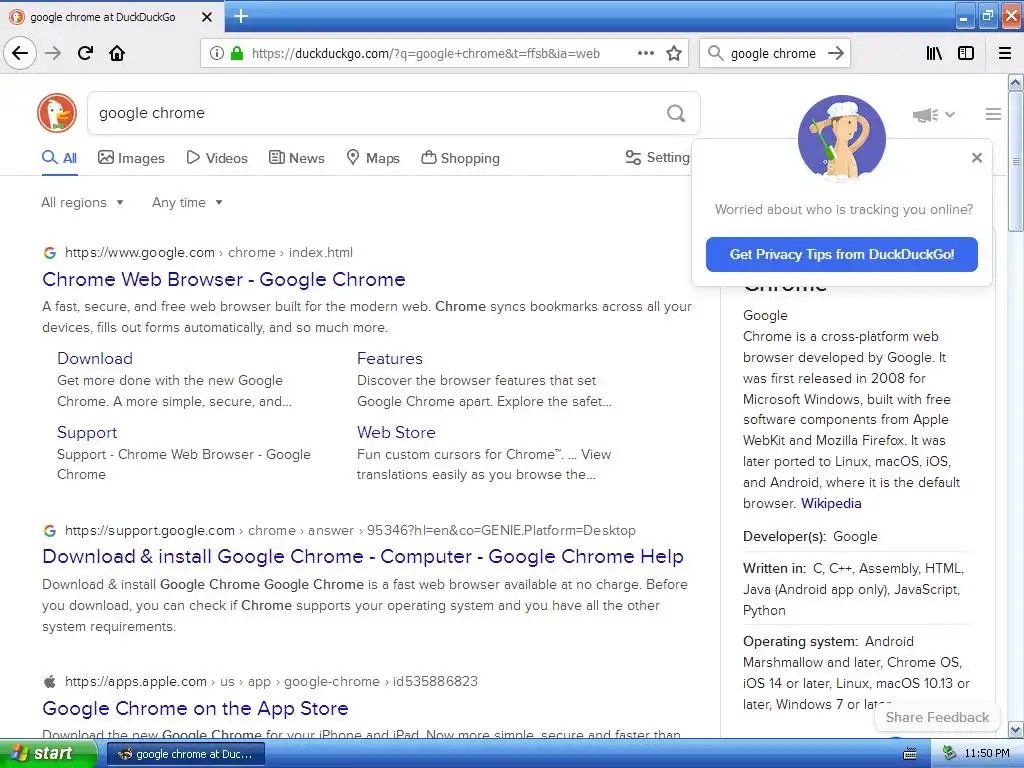Click the Apple favicon beside apps.apple.com result

click(50, 682)
